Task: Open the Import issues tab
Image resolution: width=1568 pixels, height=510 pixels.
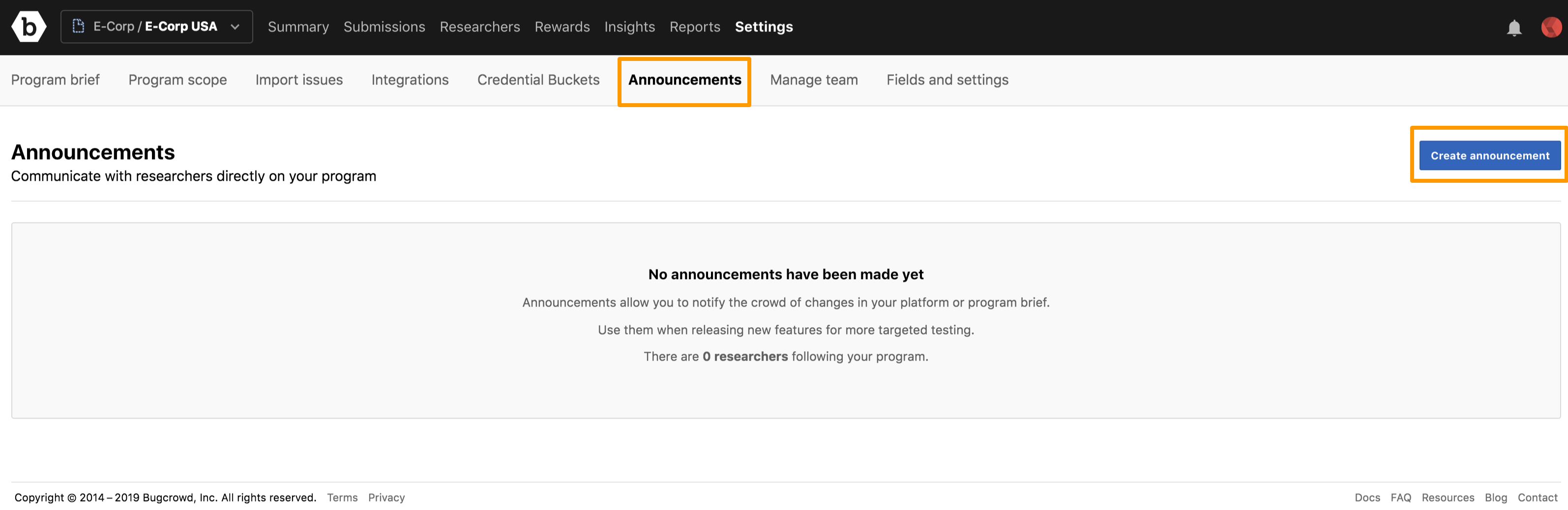Action: click(x=299, y=80)
